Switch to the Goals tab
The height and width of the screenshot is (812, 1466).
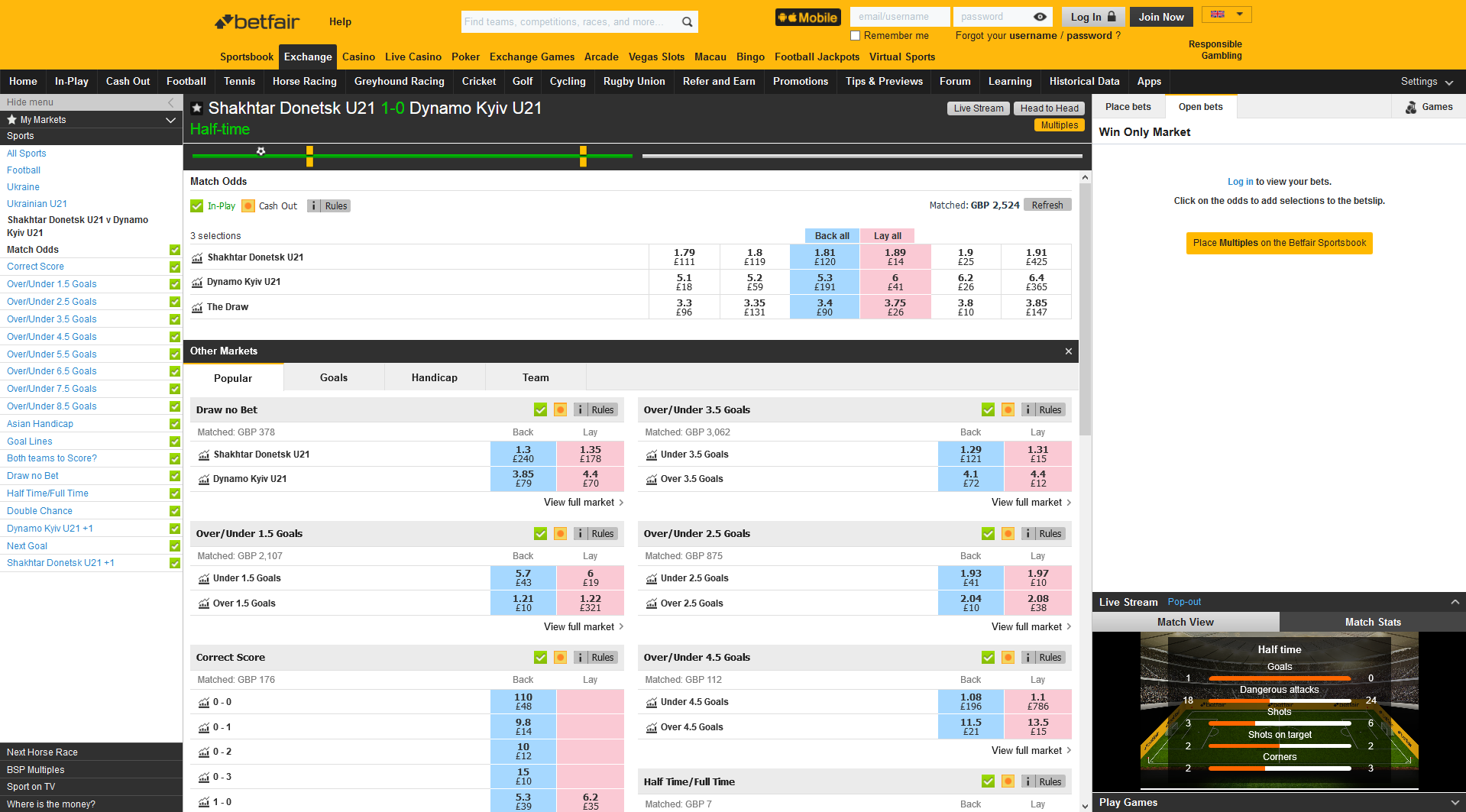pos(334,377)
